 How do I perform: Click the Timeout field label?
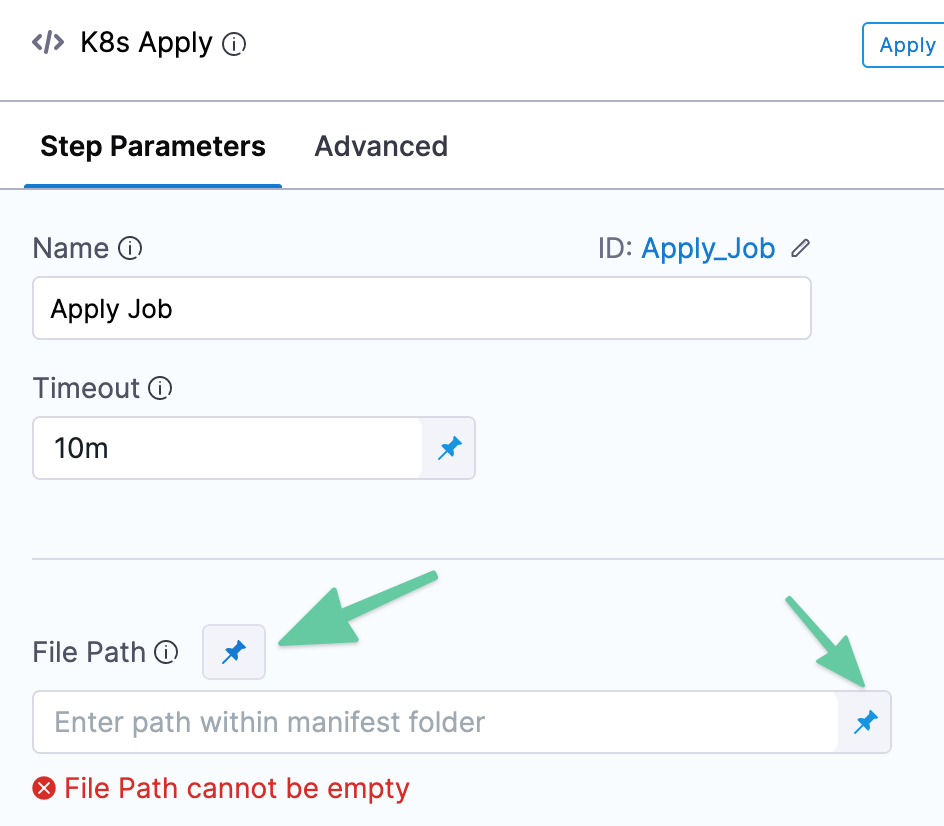point(86,388)
